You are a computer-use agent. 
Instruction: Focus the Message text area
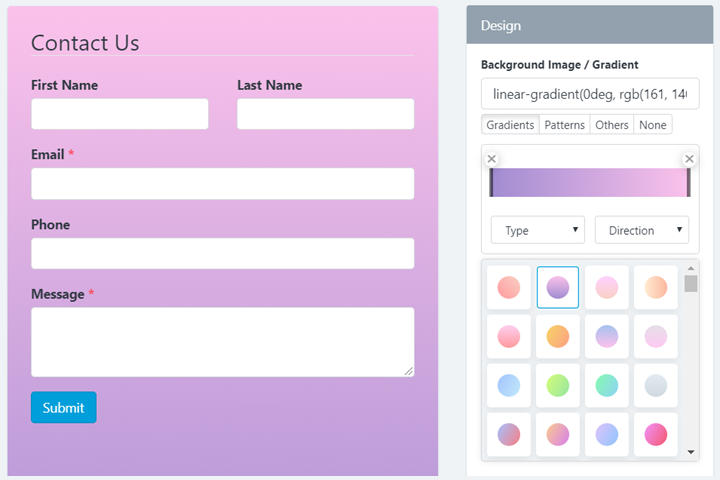tap(222, 342)
